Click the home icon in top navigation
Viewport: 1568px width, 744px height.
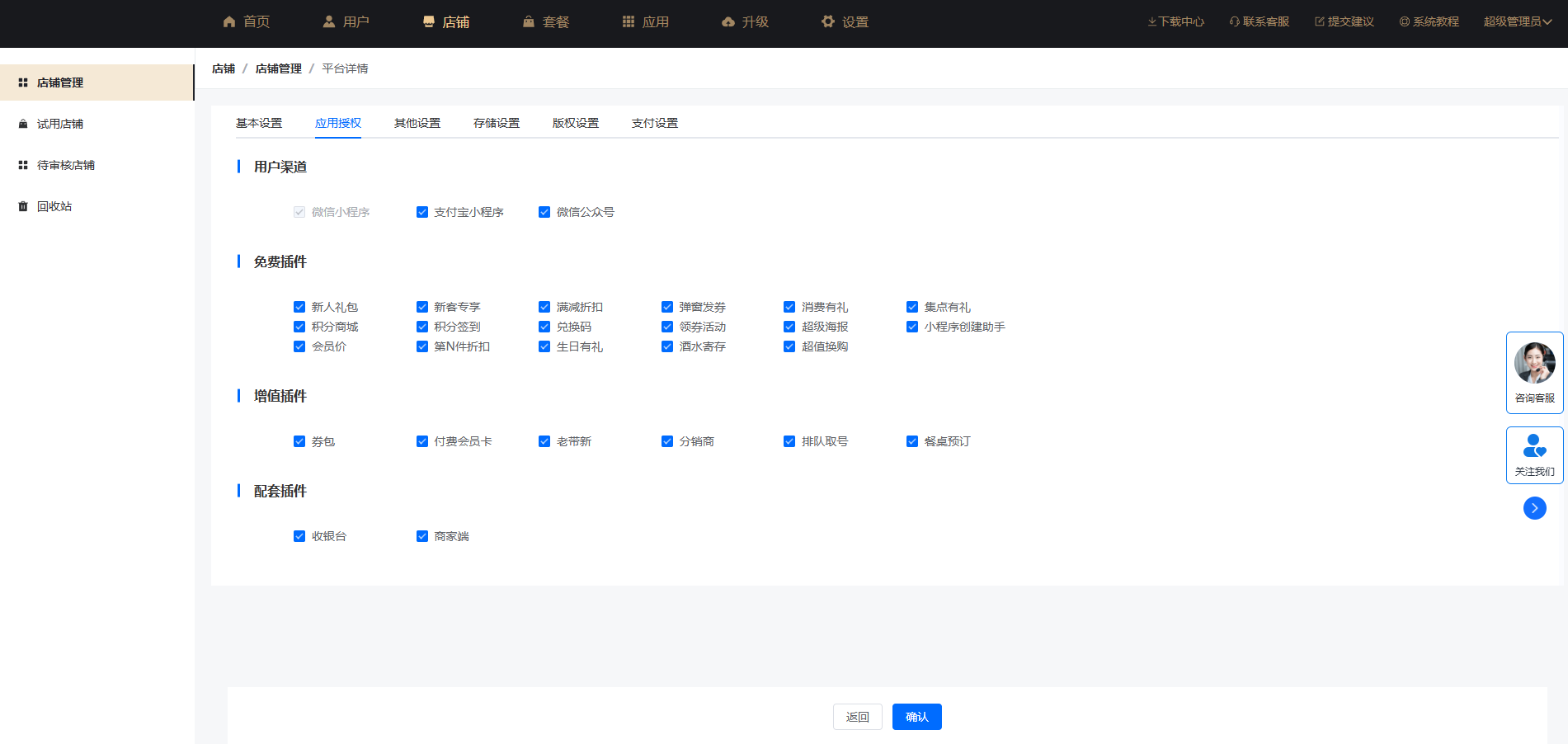(x=229, y=21)
